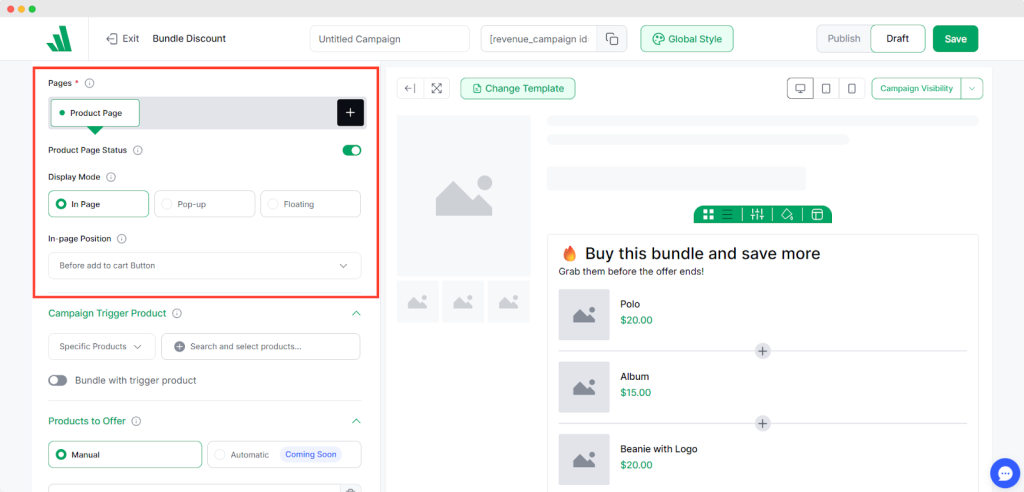
Task: Switch to tablet preview
Action: click(x=826, y=88)
